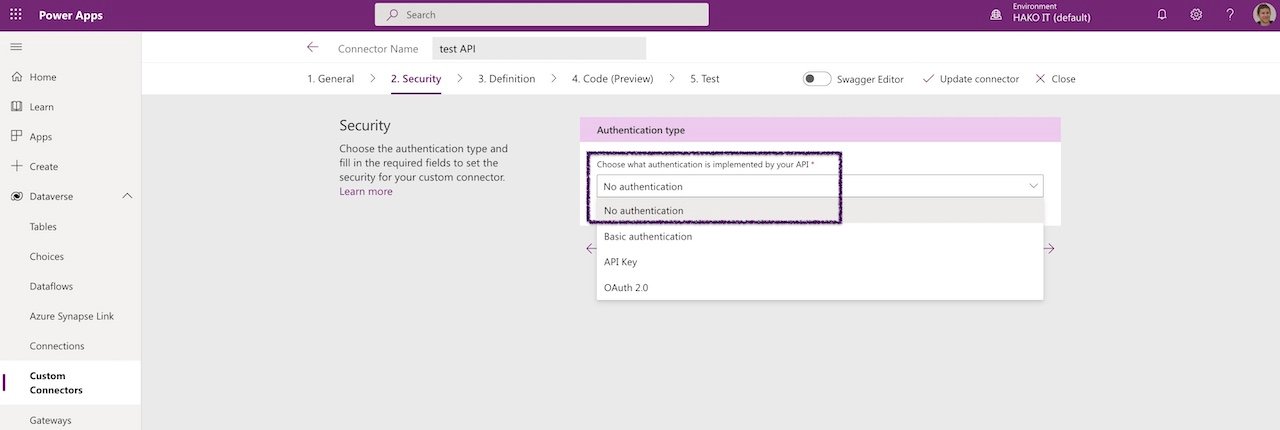Click the Update connector button
1280x430 pixels.
(970, 79)
